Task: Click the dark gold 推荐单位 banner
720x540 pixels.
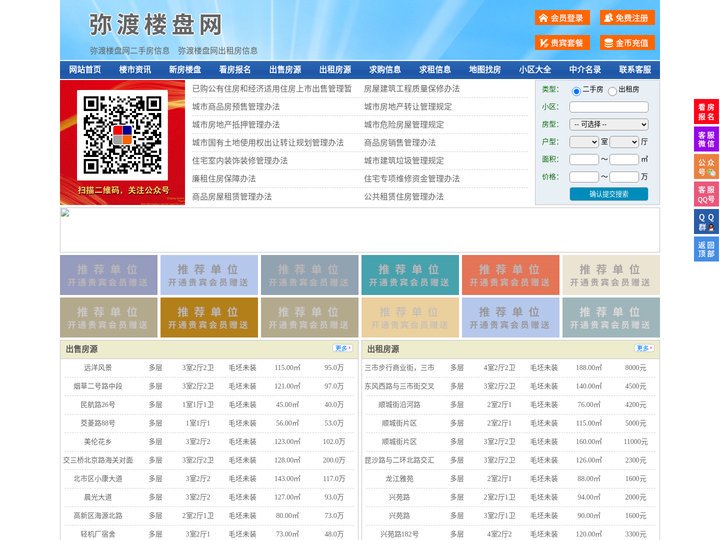Action: [209, 317]
